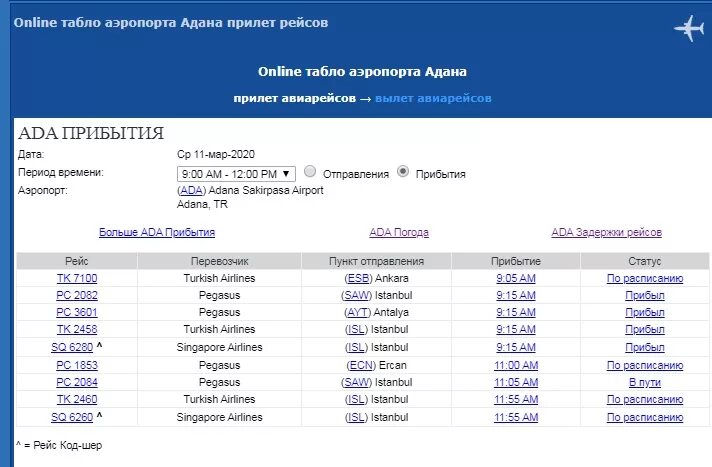Click the ESB airport code link
Image resolution: width=712 pixels, height=467 pixels.
358,278
